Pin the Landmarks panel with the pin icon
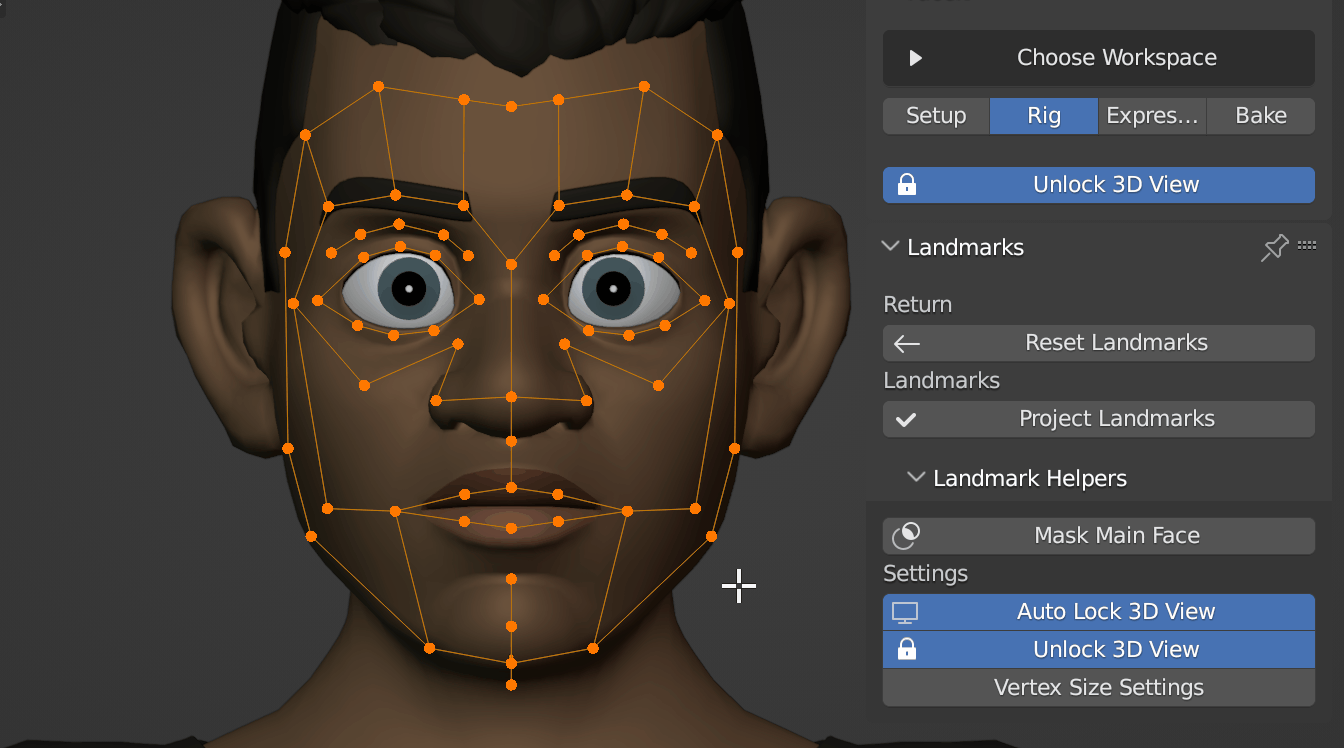This screenshot has height=748, width=1344. click(1274, 247)
